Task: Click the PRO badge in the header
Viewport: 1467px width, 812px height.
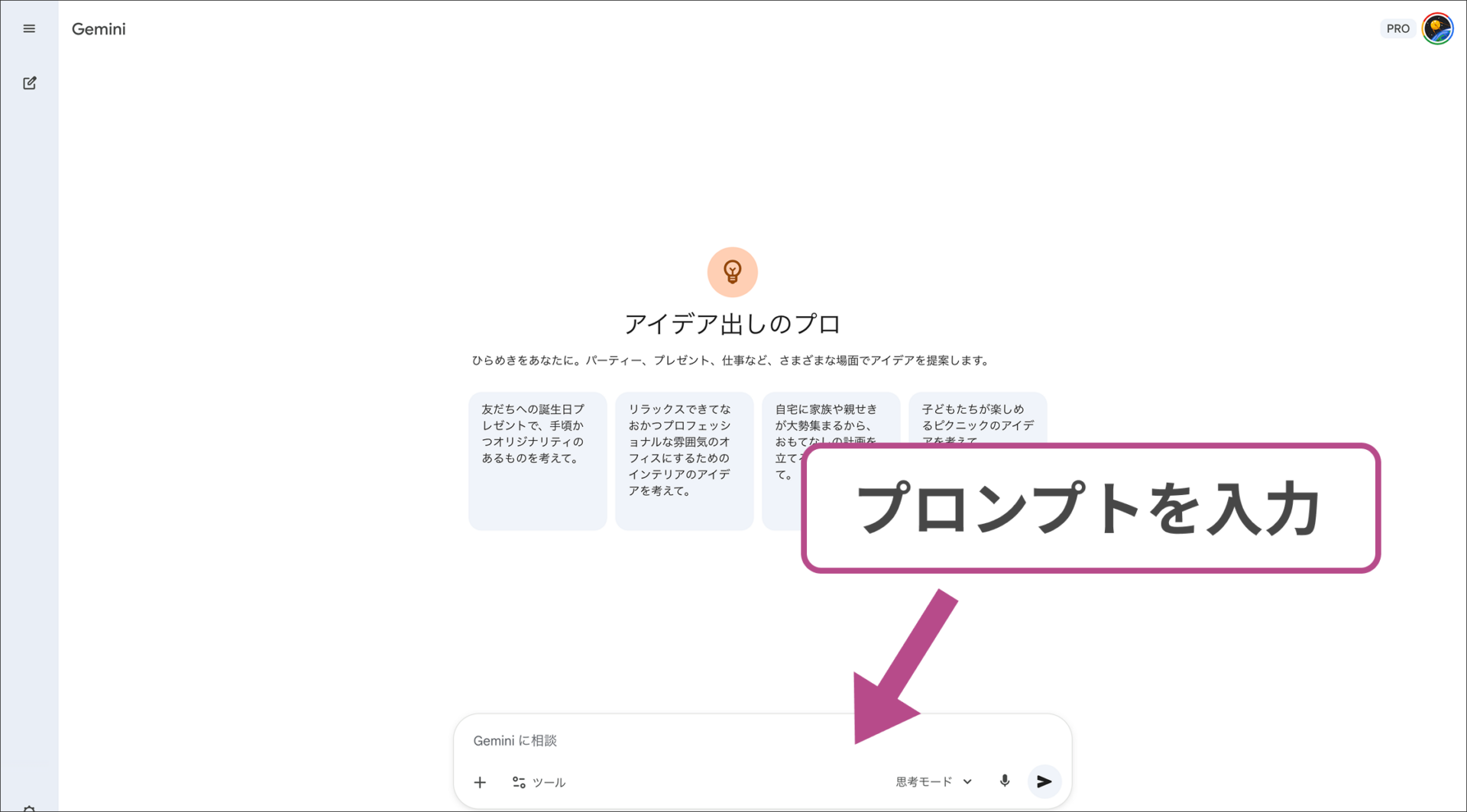Action: click(1397, 28)
